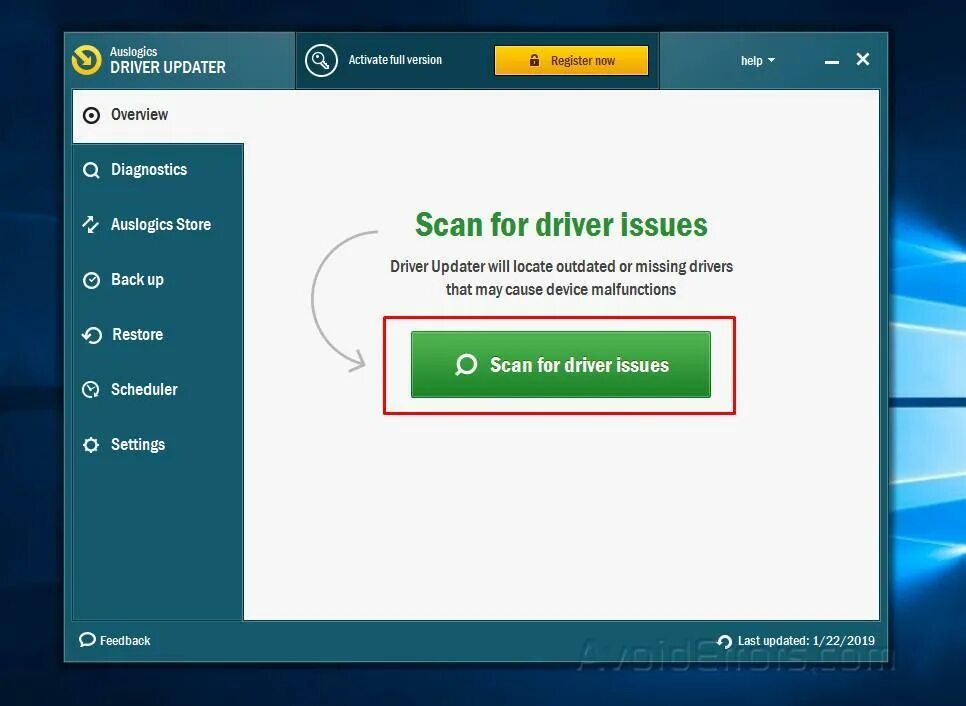966x706 pixels.
Task: Expand the help dropdown menu
Action: pos(757,60)
